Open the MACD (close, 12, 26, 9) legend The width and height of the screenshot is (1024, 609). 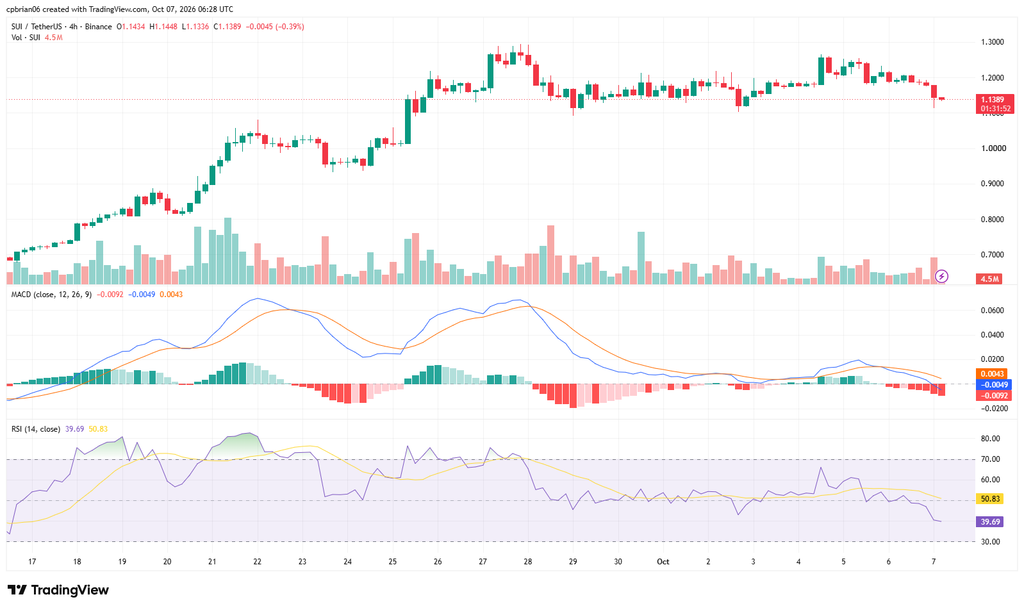point(52,294)
